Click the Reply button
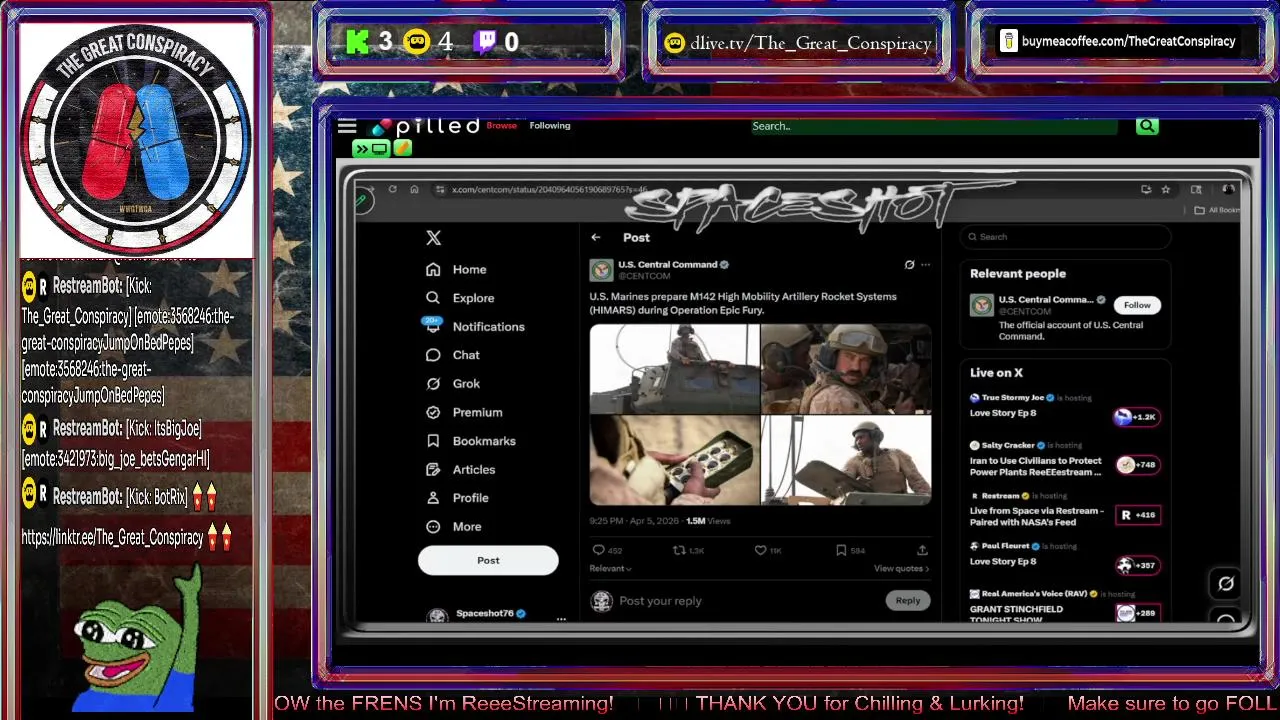This screenshot has width=1280, height=720. point(908,600)
